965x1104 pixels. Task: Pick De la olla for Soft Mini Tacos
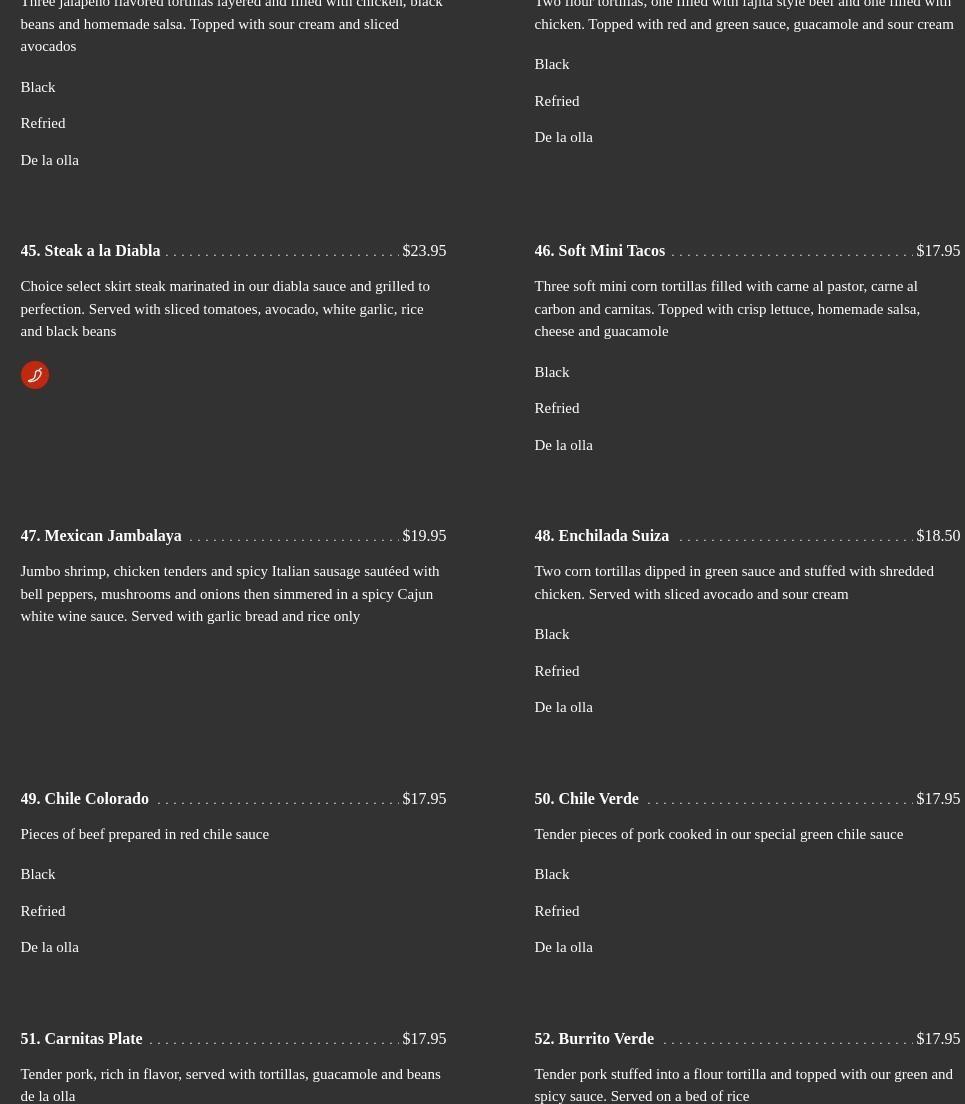click(x=563, y=445)
